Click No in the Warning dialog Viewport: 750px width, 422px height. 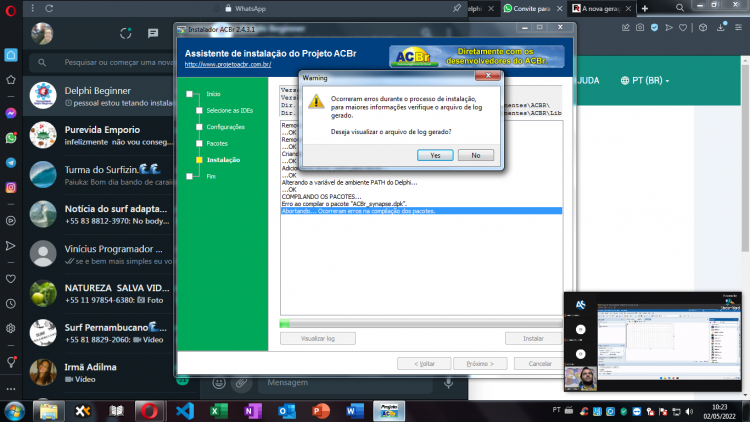point(475,155)
